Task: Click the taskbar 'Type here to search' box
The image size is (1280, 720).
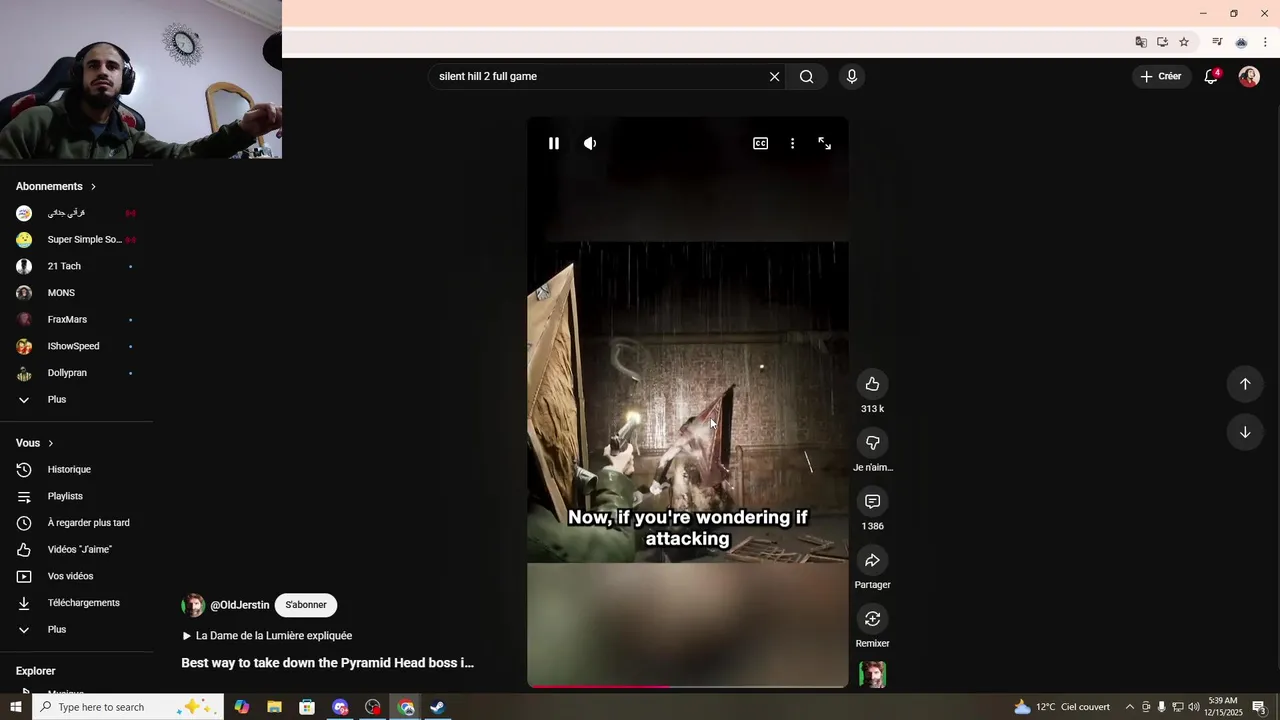Action: click(128, 707)
